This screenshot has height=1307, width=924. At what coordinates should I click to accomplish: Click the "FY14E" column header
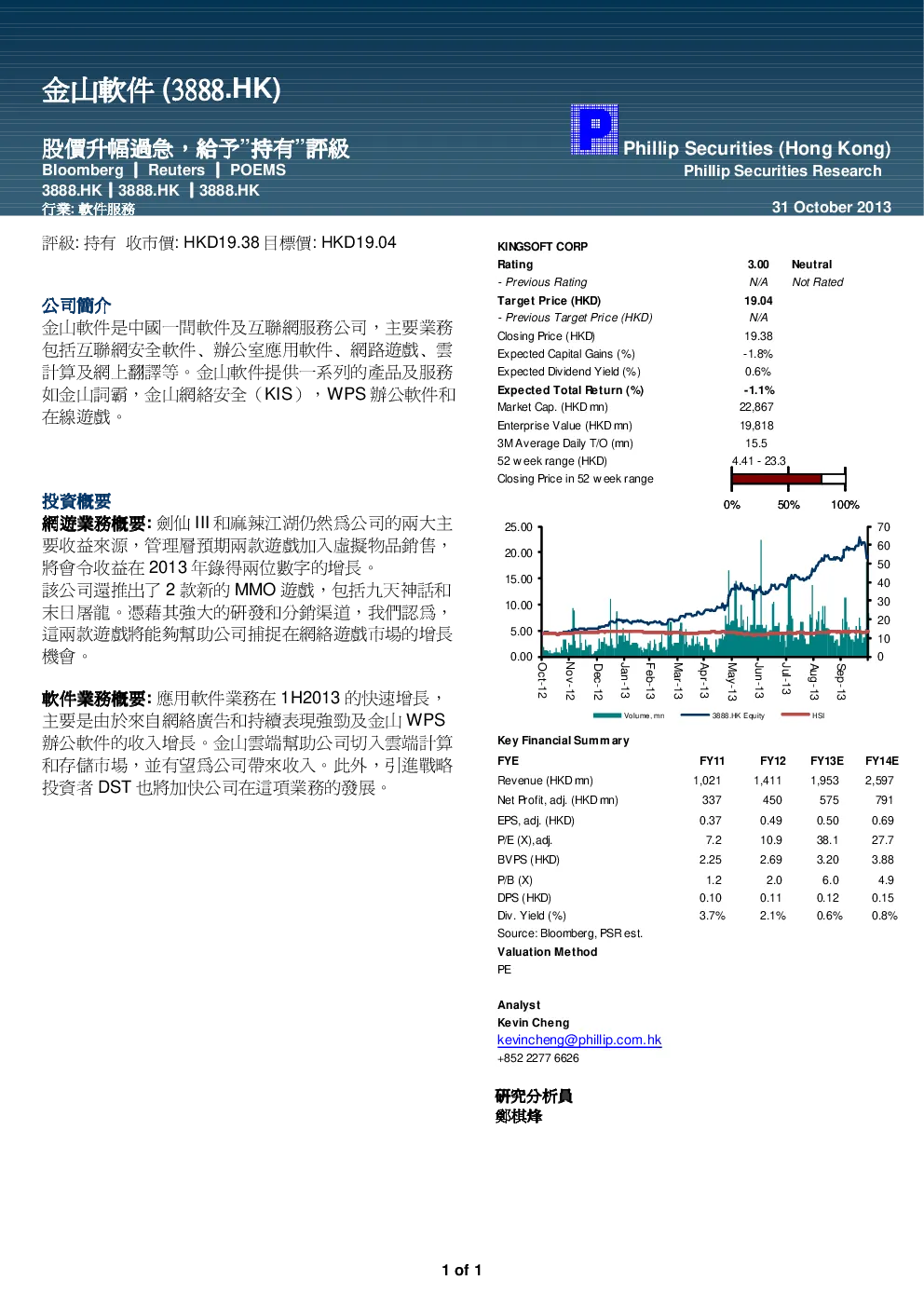tap(882, 761)
